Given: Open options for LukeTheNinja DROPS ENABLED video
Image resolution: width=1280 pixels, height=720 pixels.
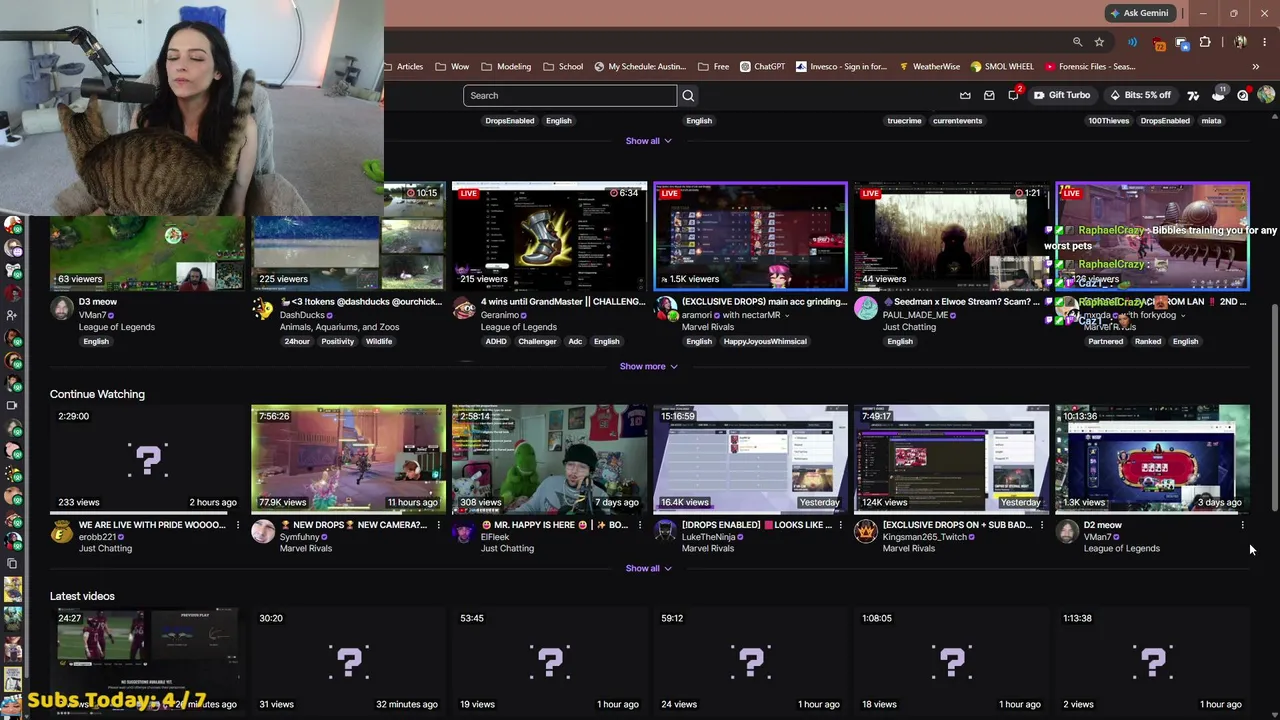Looking at the screenshot, I should 840,525.
